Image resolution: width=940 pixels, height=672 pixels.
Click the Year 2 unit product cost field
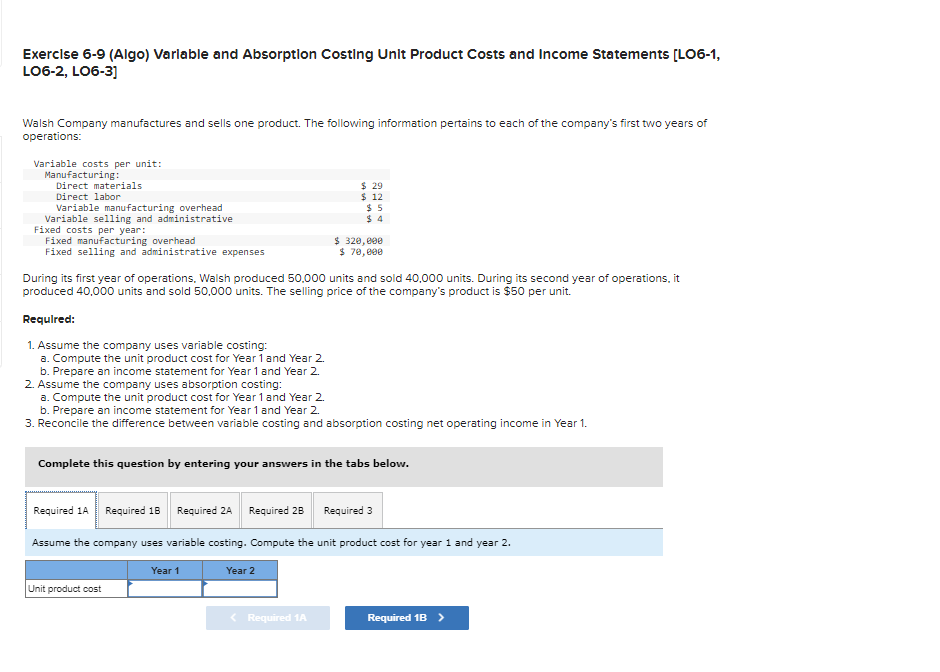click(x=240, y=589)
